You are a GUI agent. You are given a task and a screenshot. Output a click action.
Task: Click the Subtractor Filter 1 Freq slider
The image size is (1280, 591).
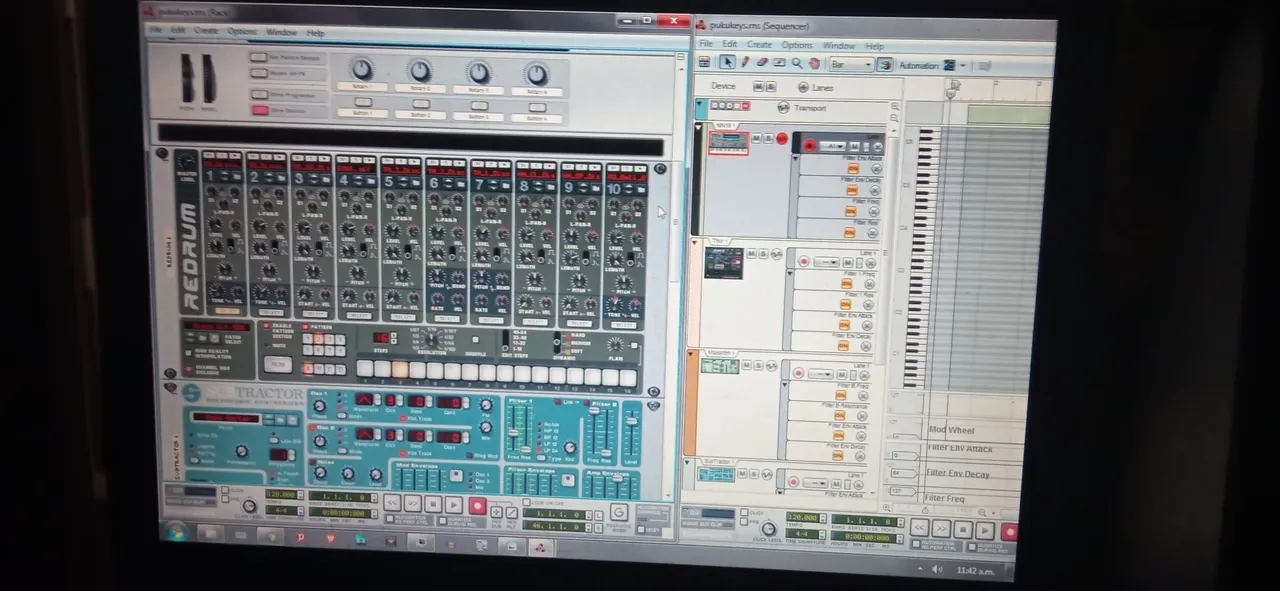[514, 433]
